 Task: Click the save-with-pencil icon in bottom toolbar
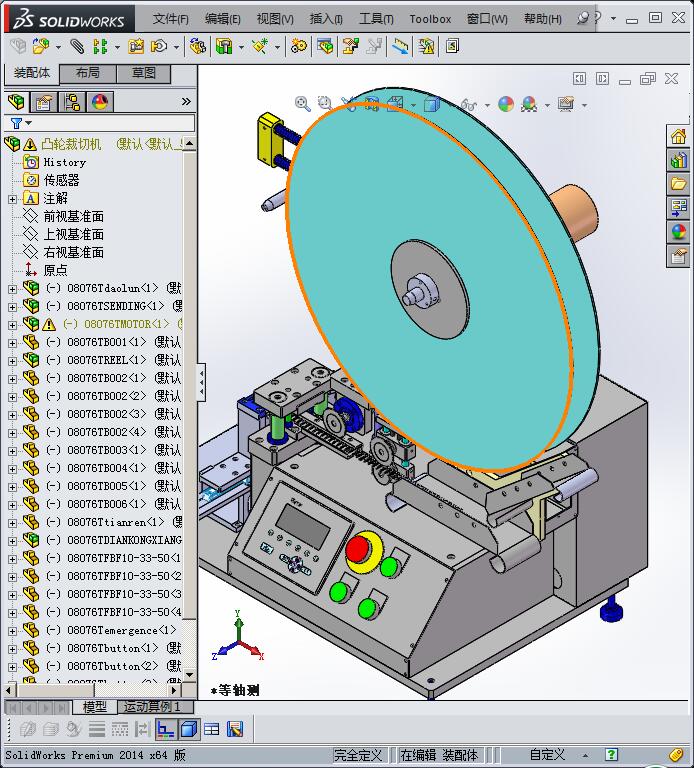pyautogui.click(x=235, y=729)
